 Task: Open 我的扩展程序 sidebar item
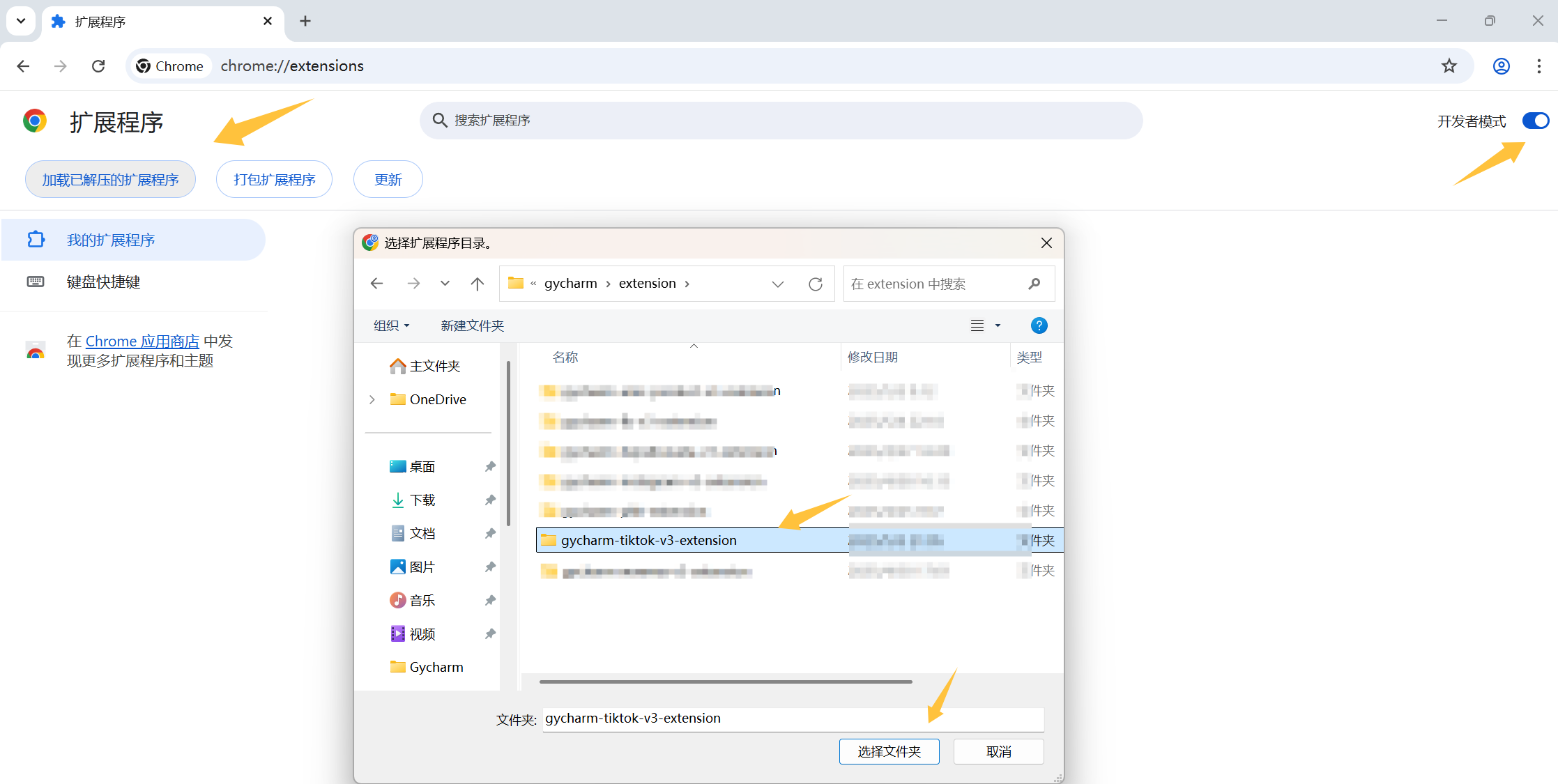click(132, 240)
